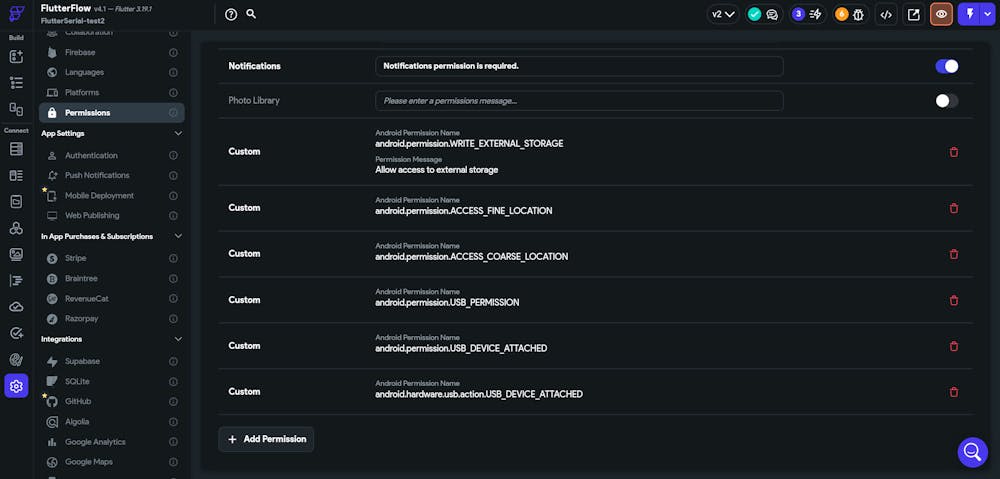Click the View Code icon
This screenshot has width=1000, height=479.
click(x=885, y=14)
